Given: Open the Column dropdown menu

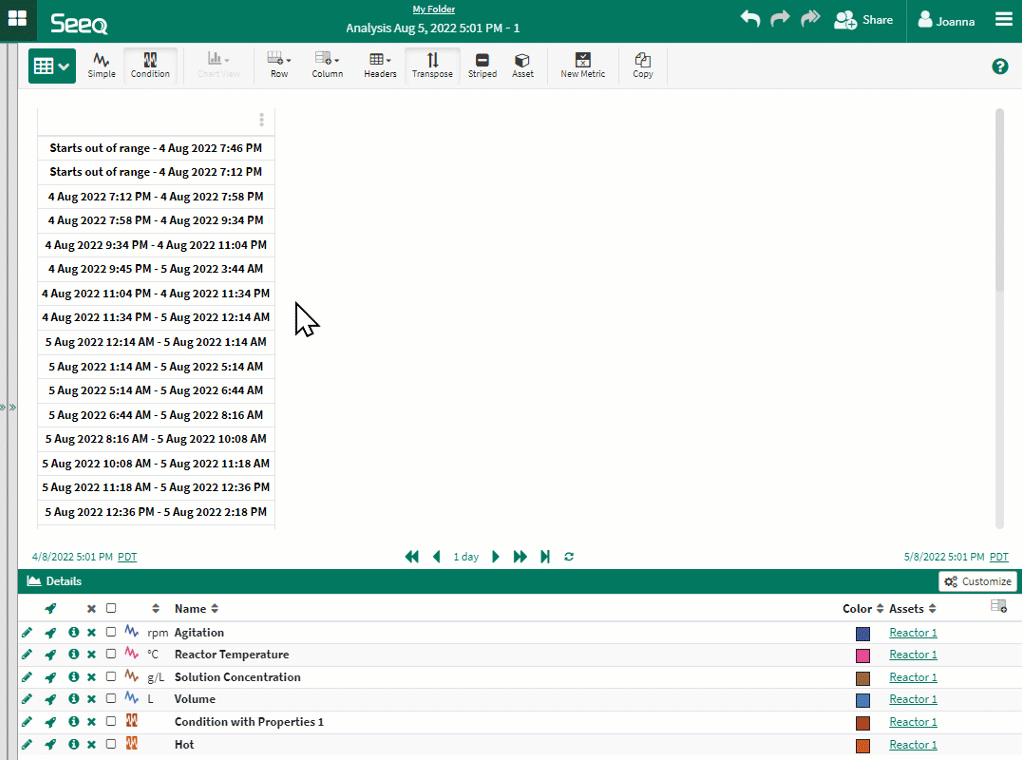Looking at the screenshot, I should (327, 65).
